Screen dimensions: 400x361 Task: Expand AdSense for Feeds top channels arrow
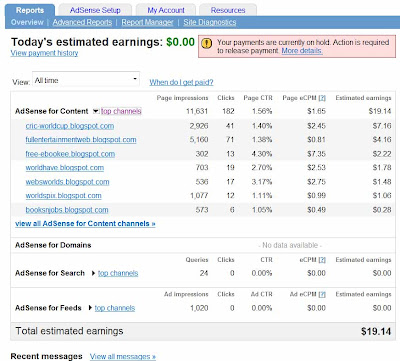[x=90, y=308]
